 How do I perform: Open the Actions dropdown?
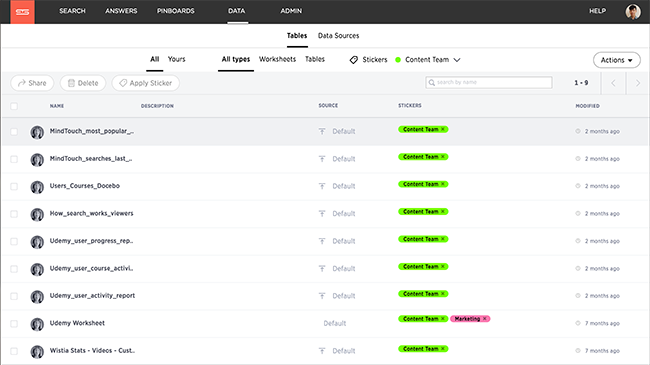tap(617, 60)
